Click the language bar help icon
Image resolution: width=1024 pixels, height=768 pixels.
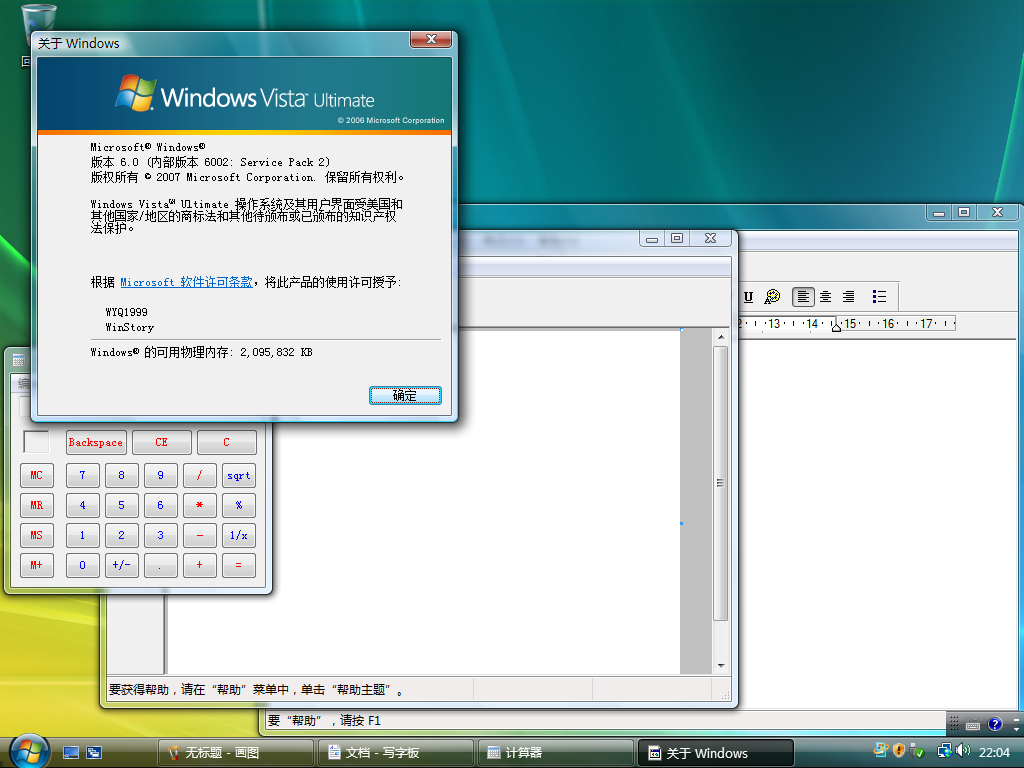click(995, 724)
